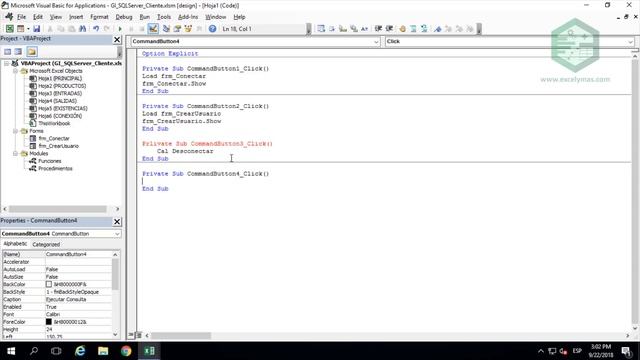Click the Outdent icon in Edit toolbar
Image resolution: width=640 pixels, height=360 pixels.
tap(389, 29)
